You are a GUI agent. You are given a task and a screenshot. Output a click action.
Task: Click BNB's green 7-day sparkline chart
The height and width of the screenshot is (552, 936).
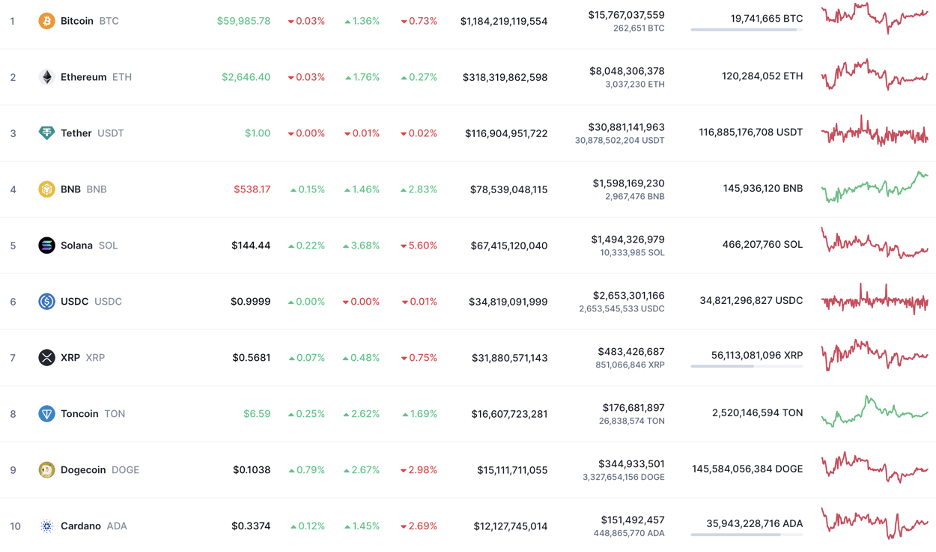pos(874,187)
